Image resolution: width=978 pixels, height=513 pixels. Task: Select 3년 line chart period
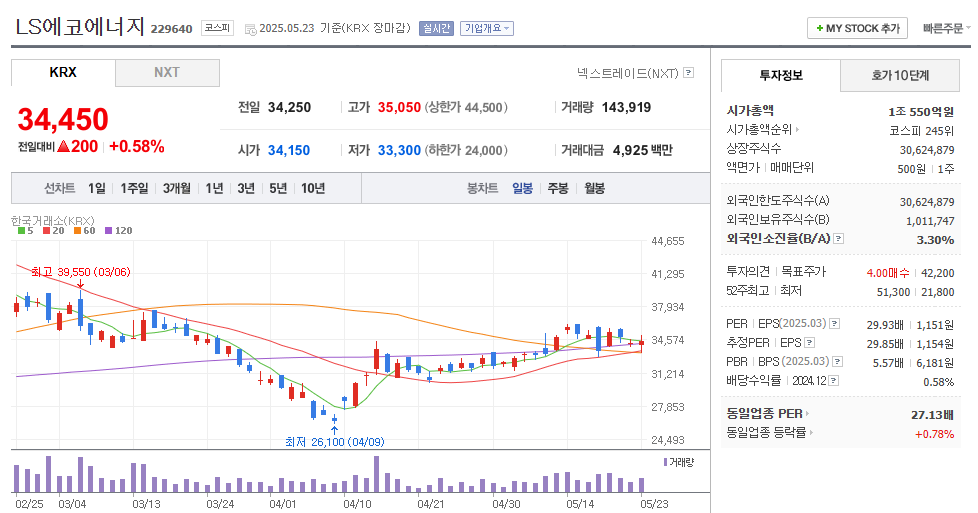tap(246, 188)
